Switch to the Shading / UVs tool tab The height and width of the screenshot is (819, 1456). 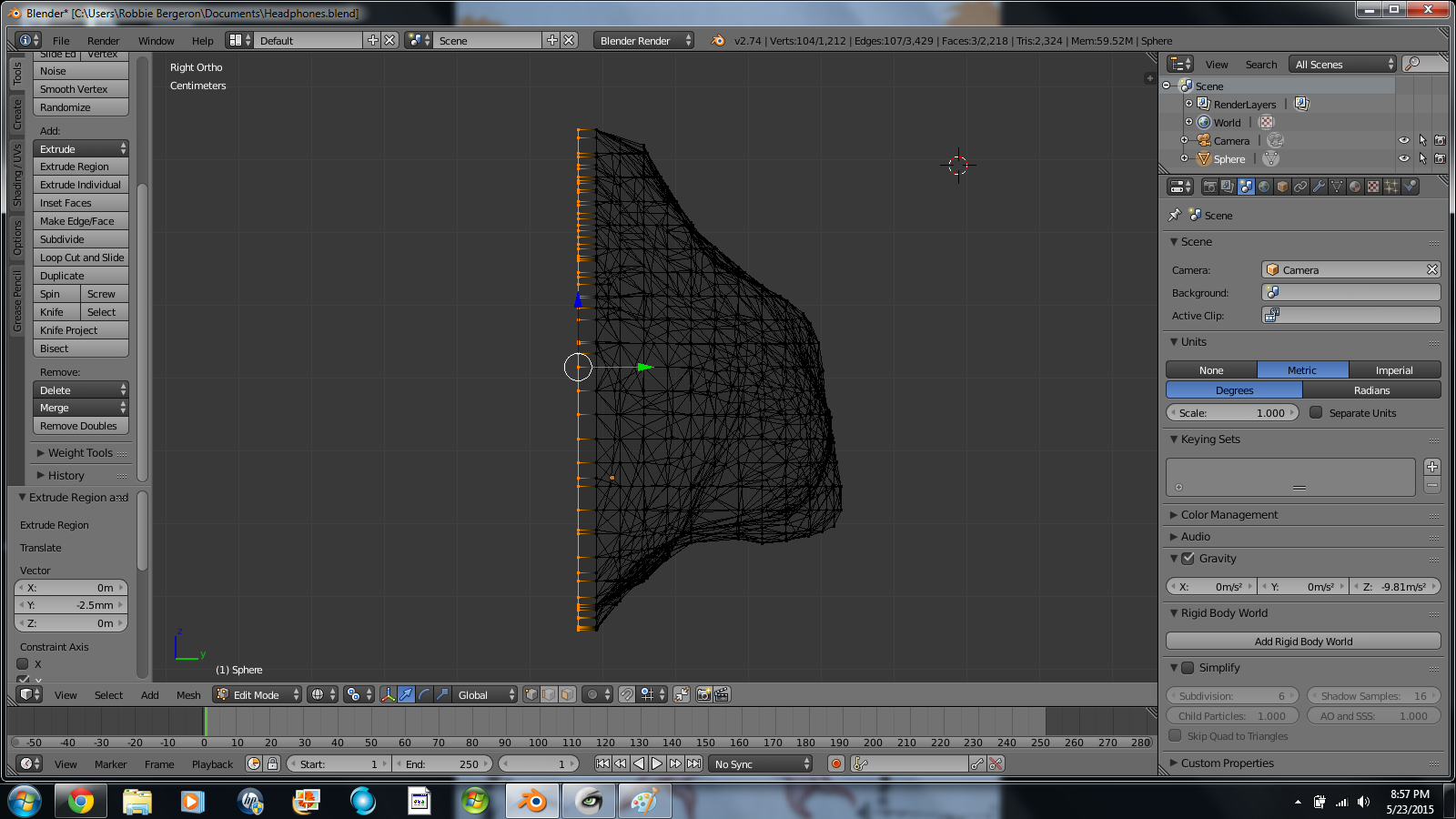17,175
